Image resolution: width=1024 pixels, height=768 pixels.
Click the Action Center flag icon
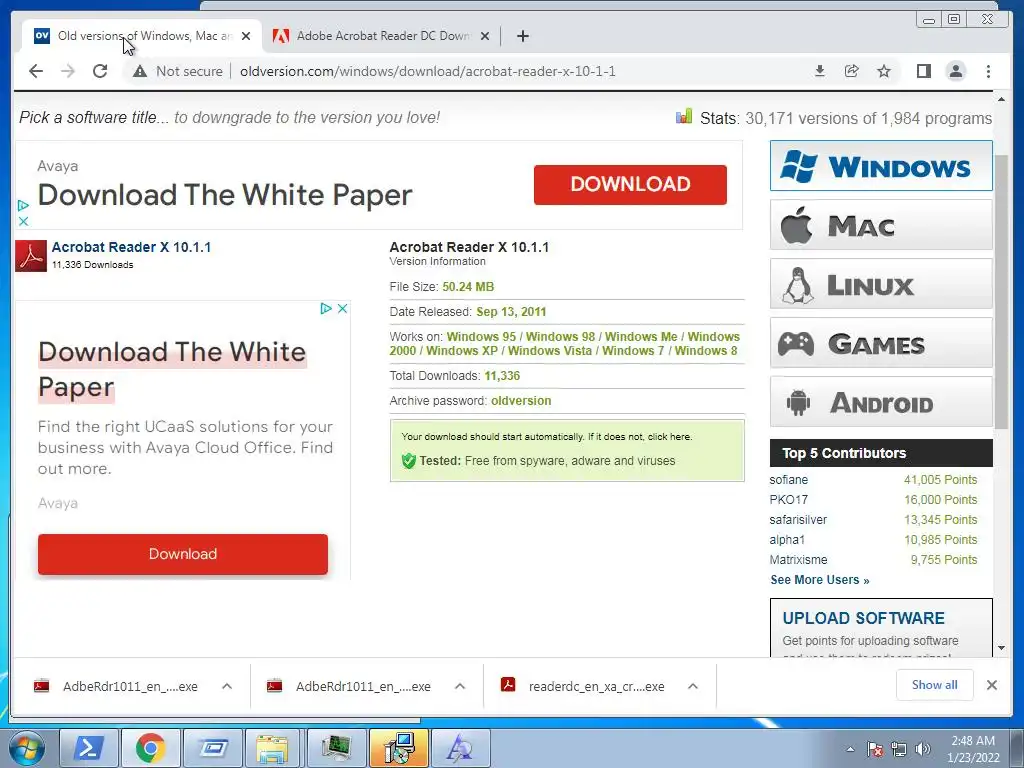[x=874, y=749]
